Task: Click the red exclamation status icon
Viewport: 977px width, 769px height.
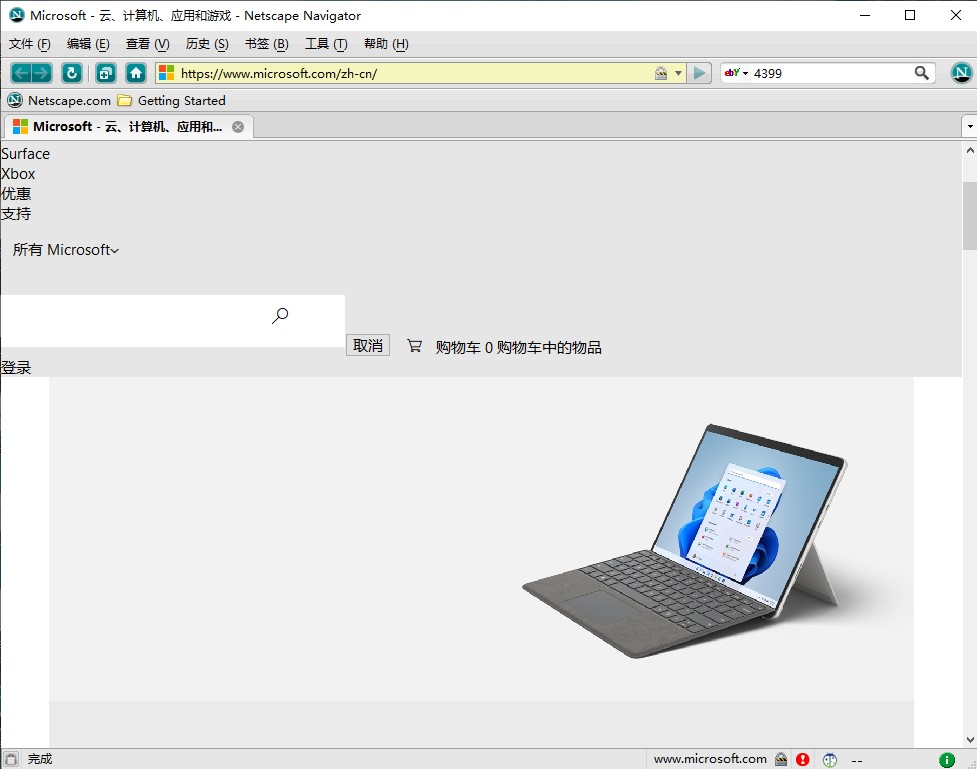Action: (x=803, y=759)
